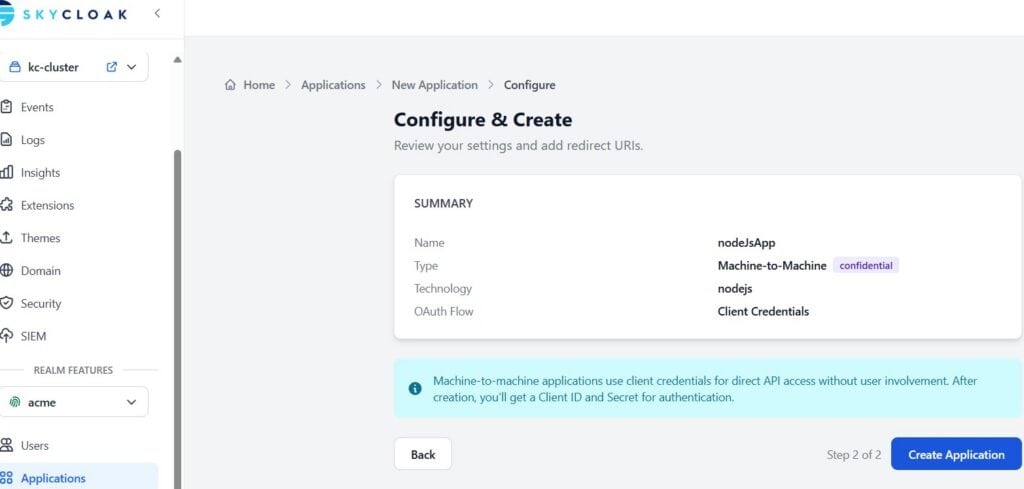Click the Insights bar chart icon
This screenshot has width=1024, height=489.
(x=6, y=173)
